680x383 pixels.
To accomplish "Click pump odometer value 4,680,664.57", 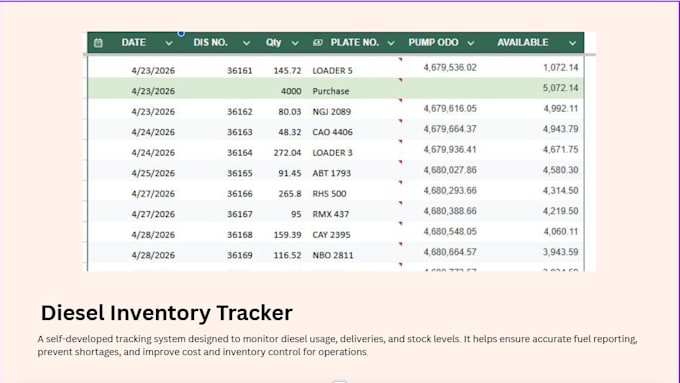I will (x=450, y=252).
